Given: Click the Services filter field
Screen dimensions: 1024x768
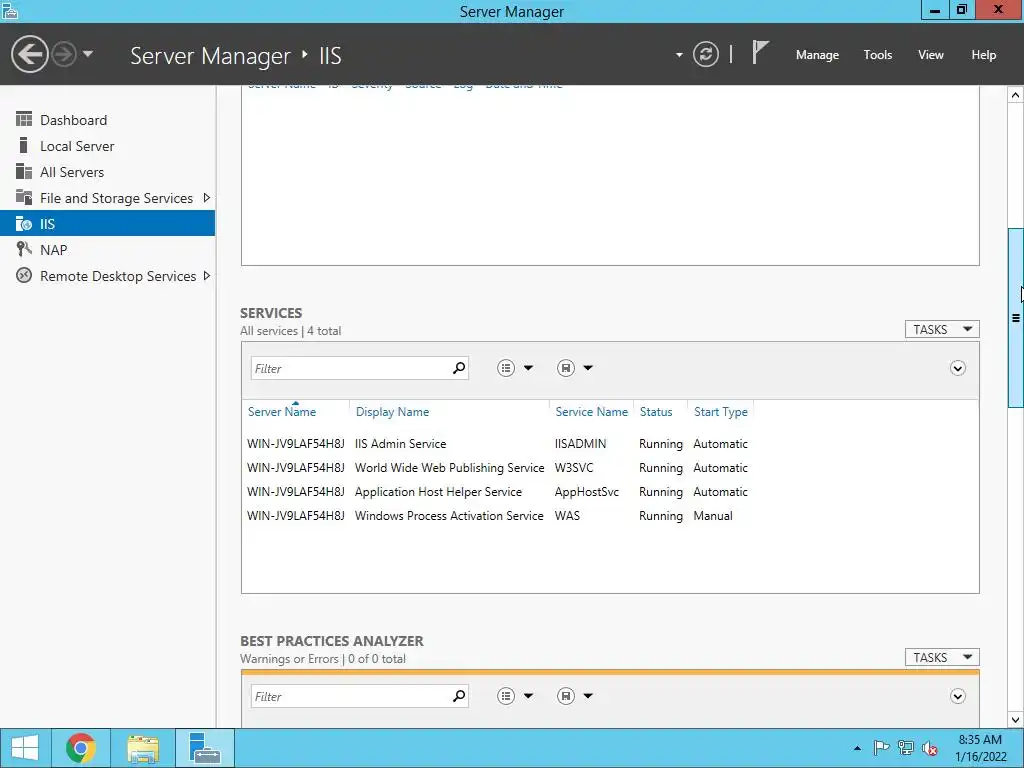Looking at the screenshot, I should pyautogui.click(x=350, y=368).
